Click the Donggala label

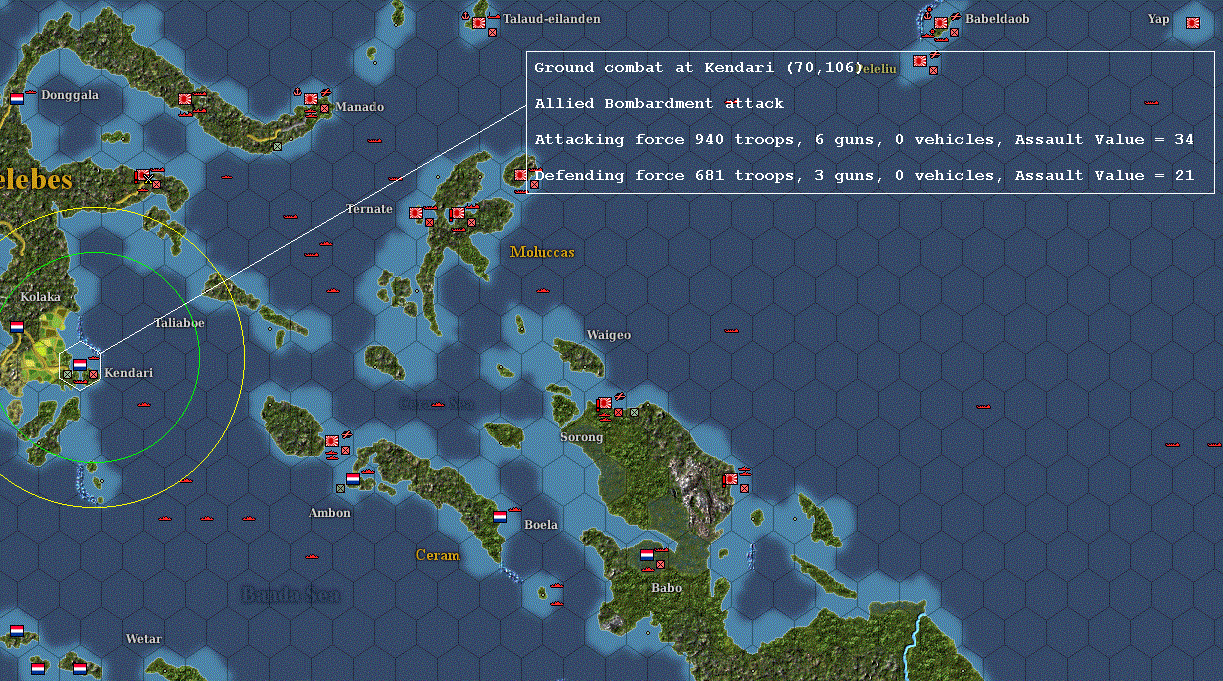coord(70,95)
